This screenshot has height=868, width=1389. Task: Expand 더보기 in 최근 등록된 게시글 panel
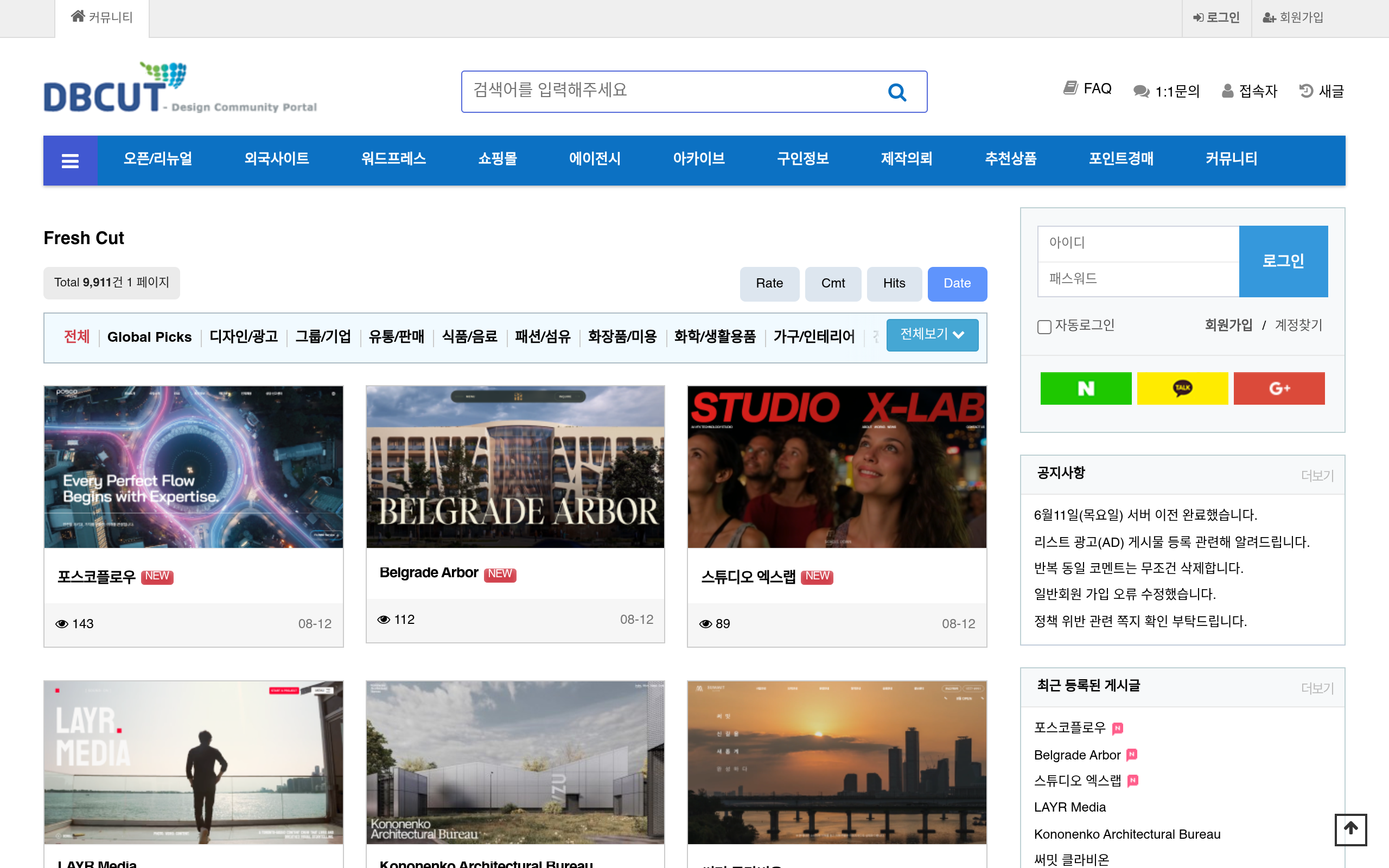(x=1317, y=688)
